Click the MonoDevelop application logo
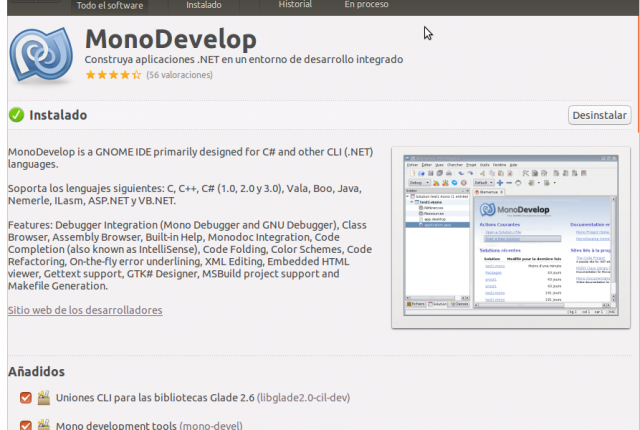The image size is (640, 430). point(41,55)
